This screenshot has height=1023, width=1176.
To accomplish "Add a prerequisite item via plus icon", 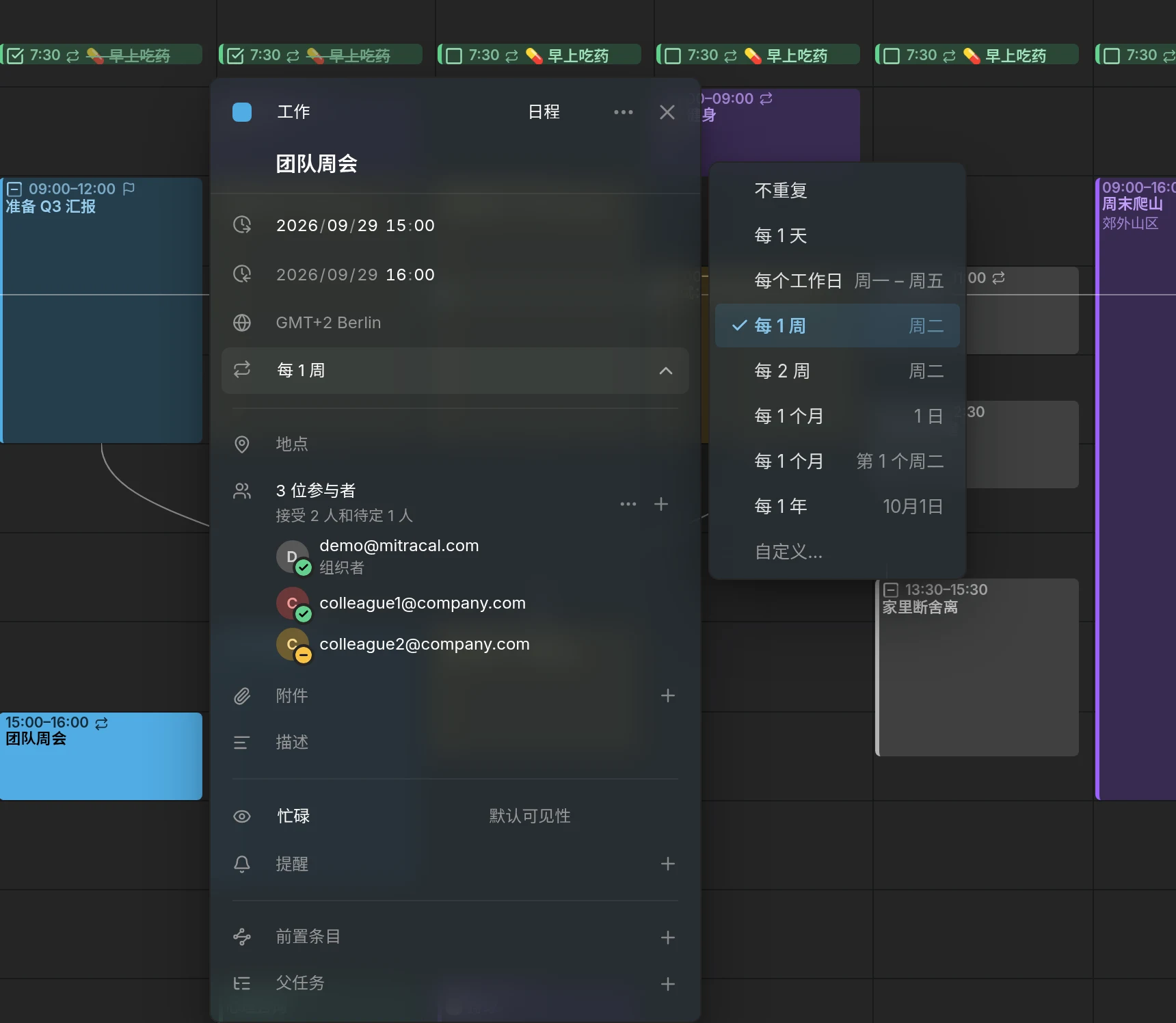I will tap(668, 938).
